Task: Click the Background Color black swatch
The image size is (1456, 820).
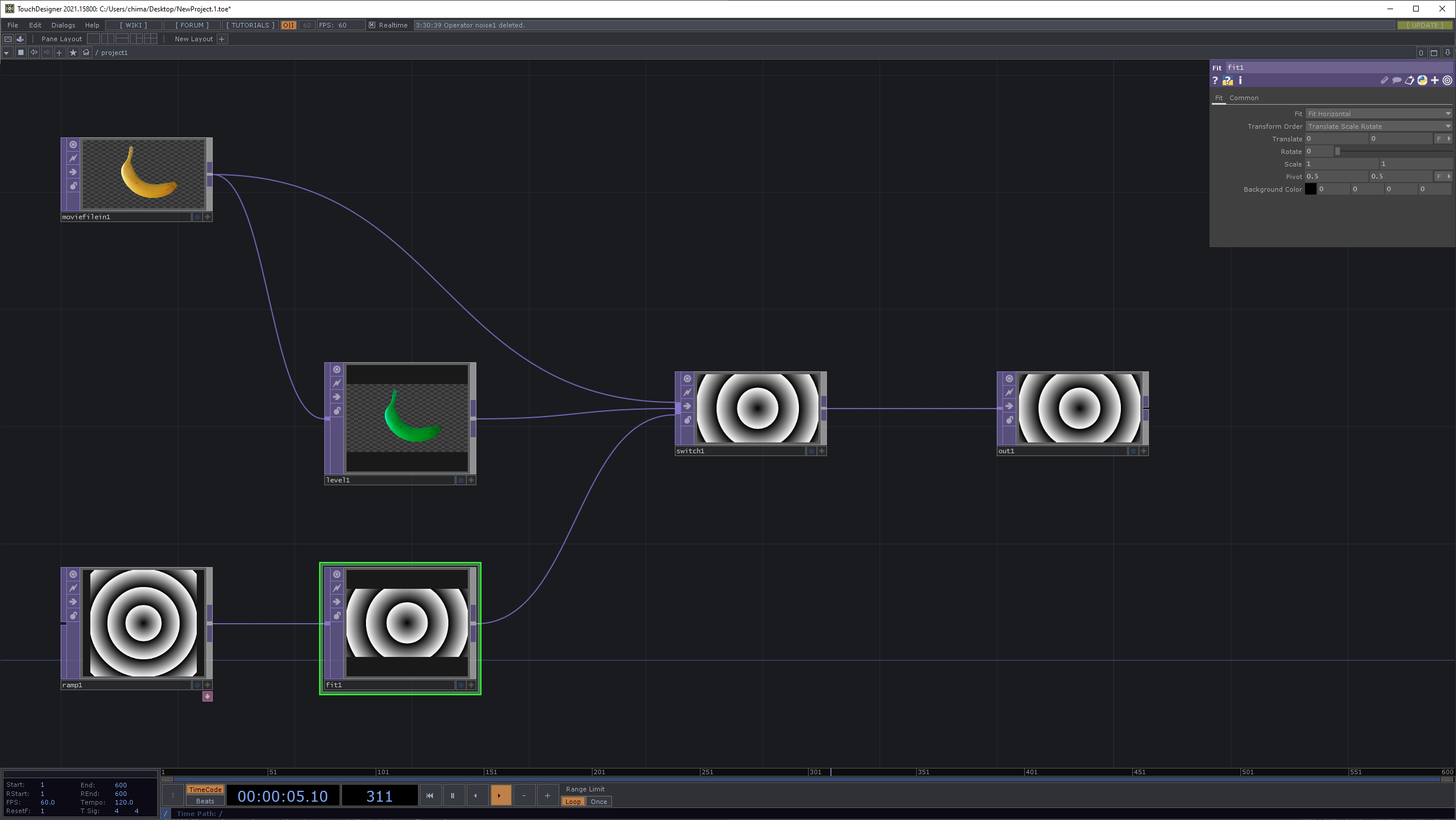Action: click(x=1310, y=189)
